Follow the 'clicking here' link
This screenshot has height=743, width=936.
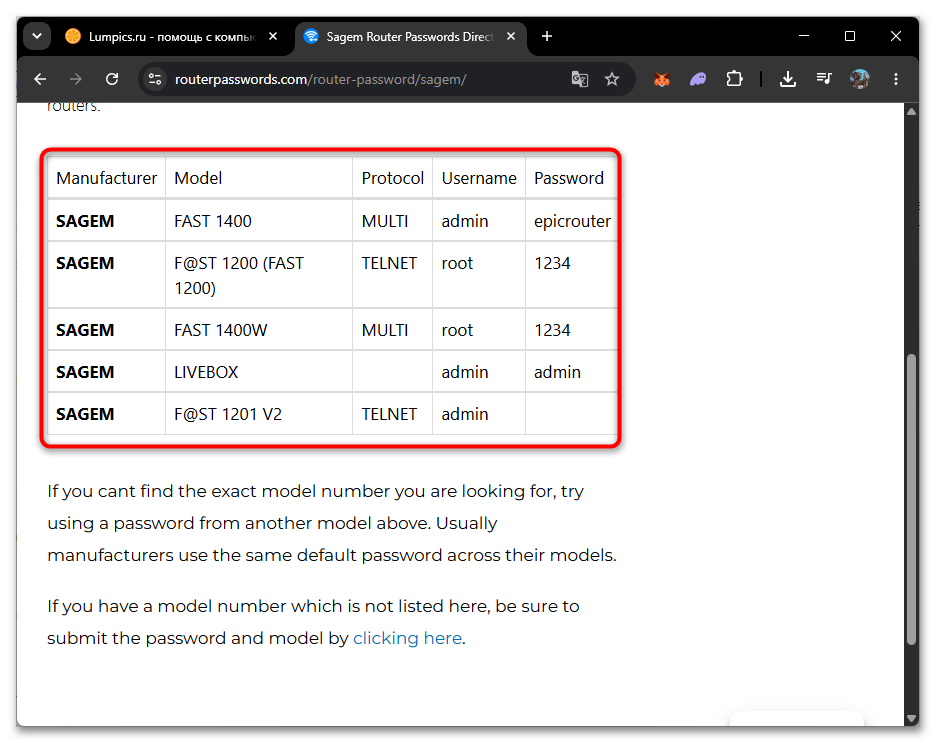point(407,638)
